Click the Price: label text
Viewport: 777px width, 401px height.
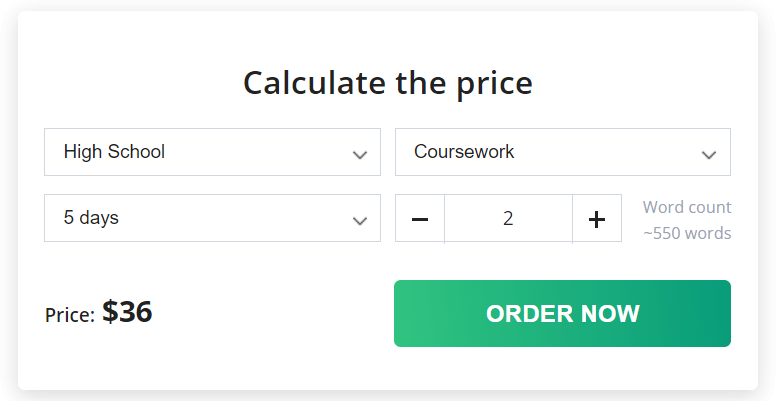click(x=70, y=315)
